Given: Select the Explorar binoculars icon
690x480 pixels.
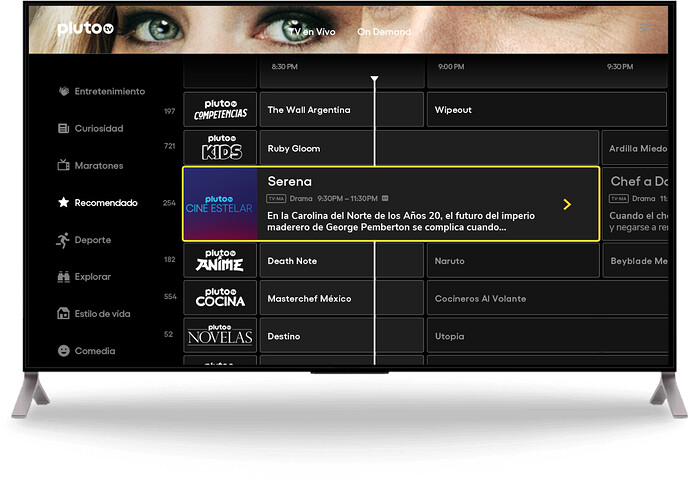Looking at the screenshot, I should click(63, 277).
